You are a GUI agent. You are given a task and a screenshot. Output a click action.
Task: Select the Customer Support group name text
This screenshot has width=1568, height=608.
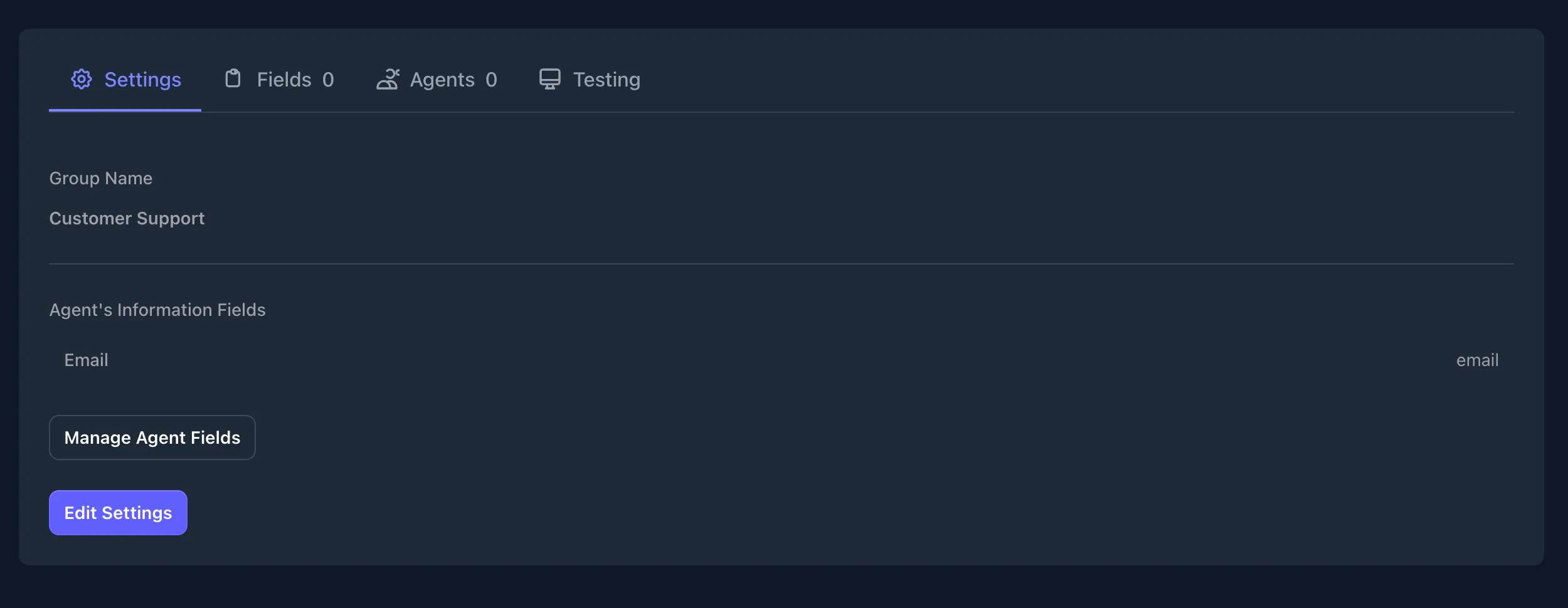point(127,219)
